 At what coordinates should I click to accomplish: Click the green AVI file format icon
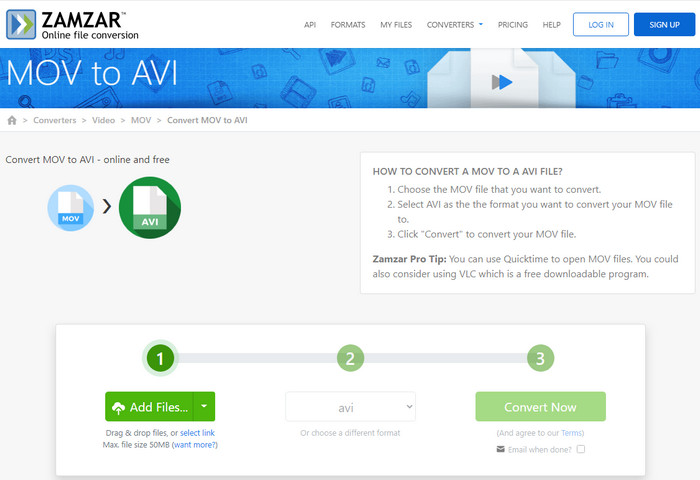[150, 208]
